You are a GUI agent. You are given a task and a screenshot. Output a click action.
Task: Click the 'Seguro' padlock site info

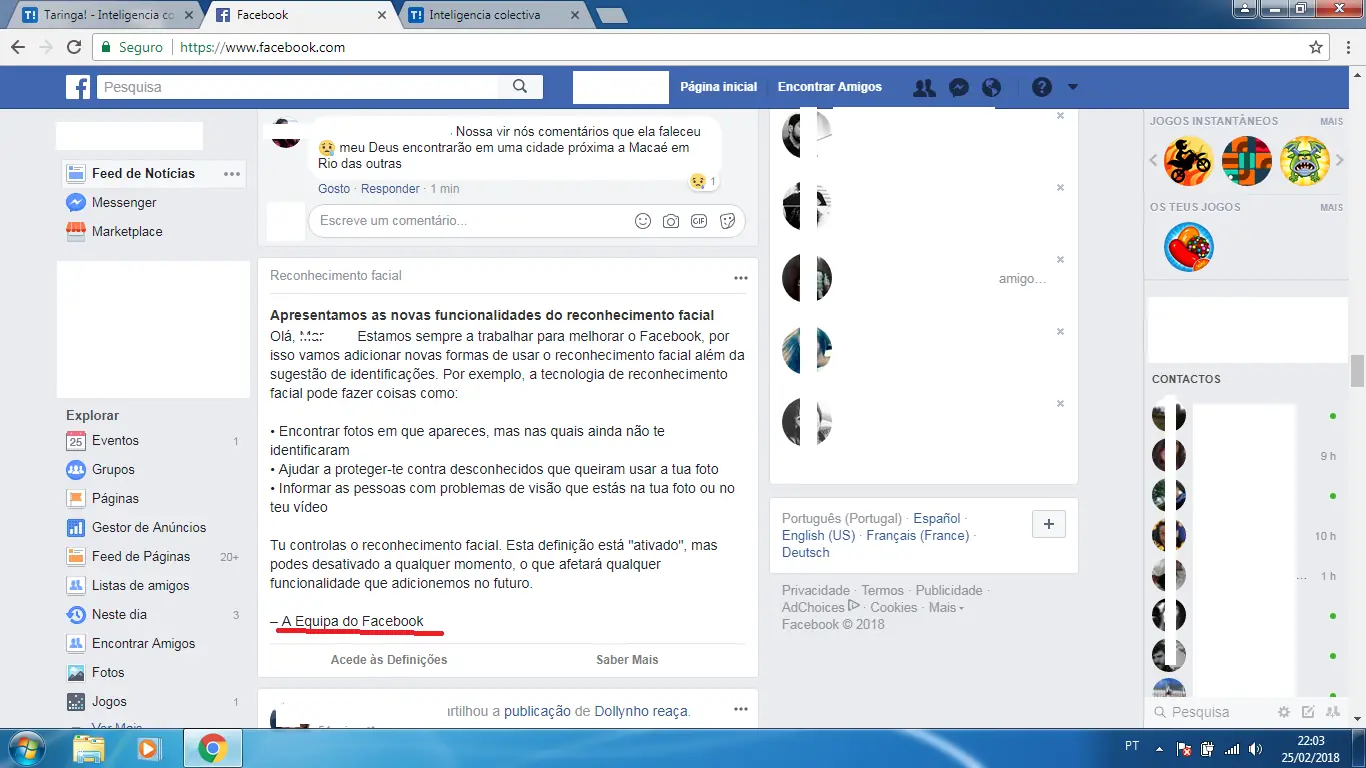coord(131,47)
